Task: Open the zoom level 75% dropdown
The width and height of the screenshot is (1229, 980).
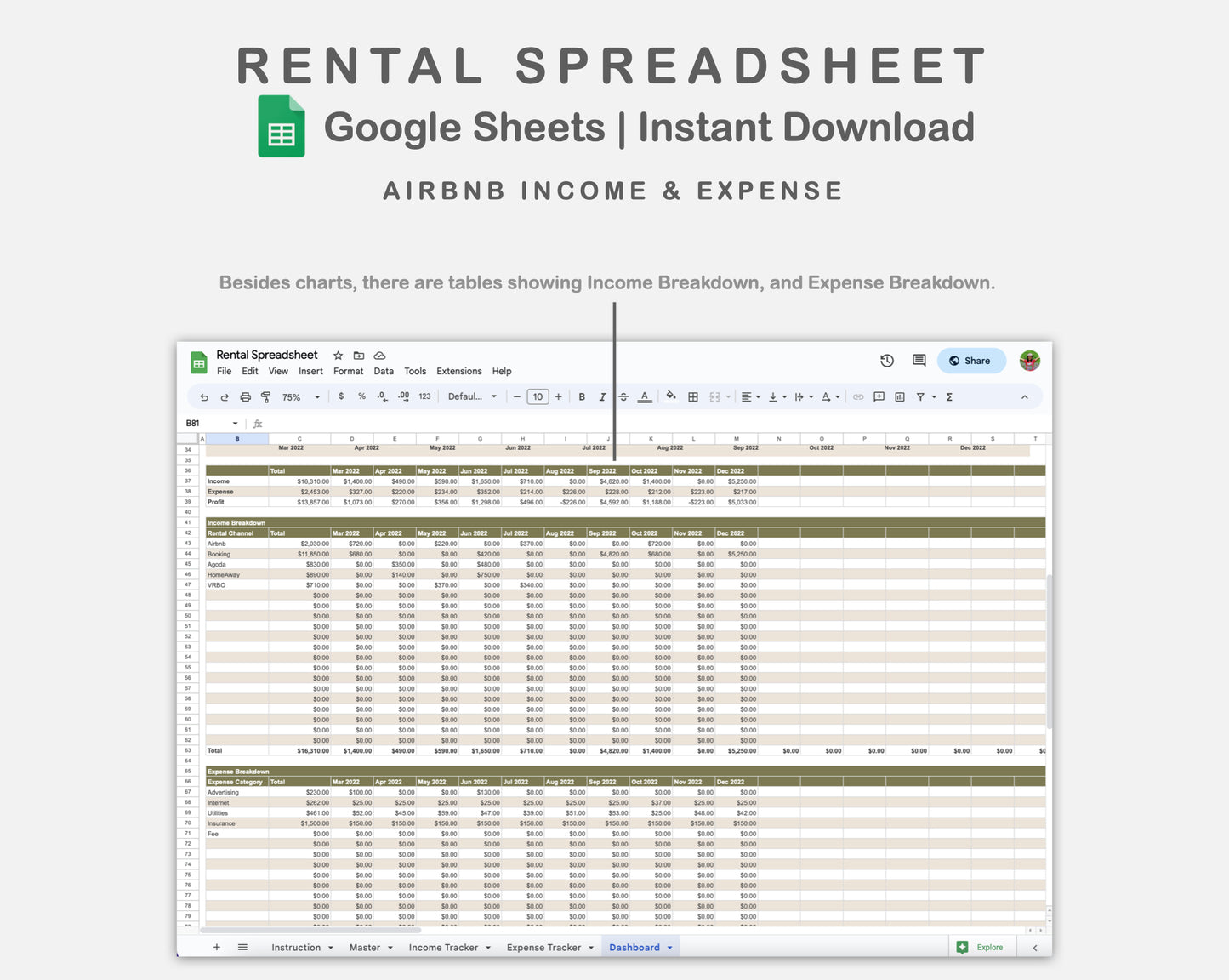Action: [298, 396]
